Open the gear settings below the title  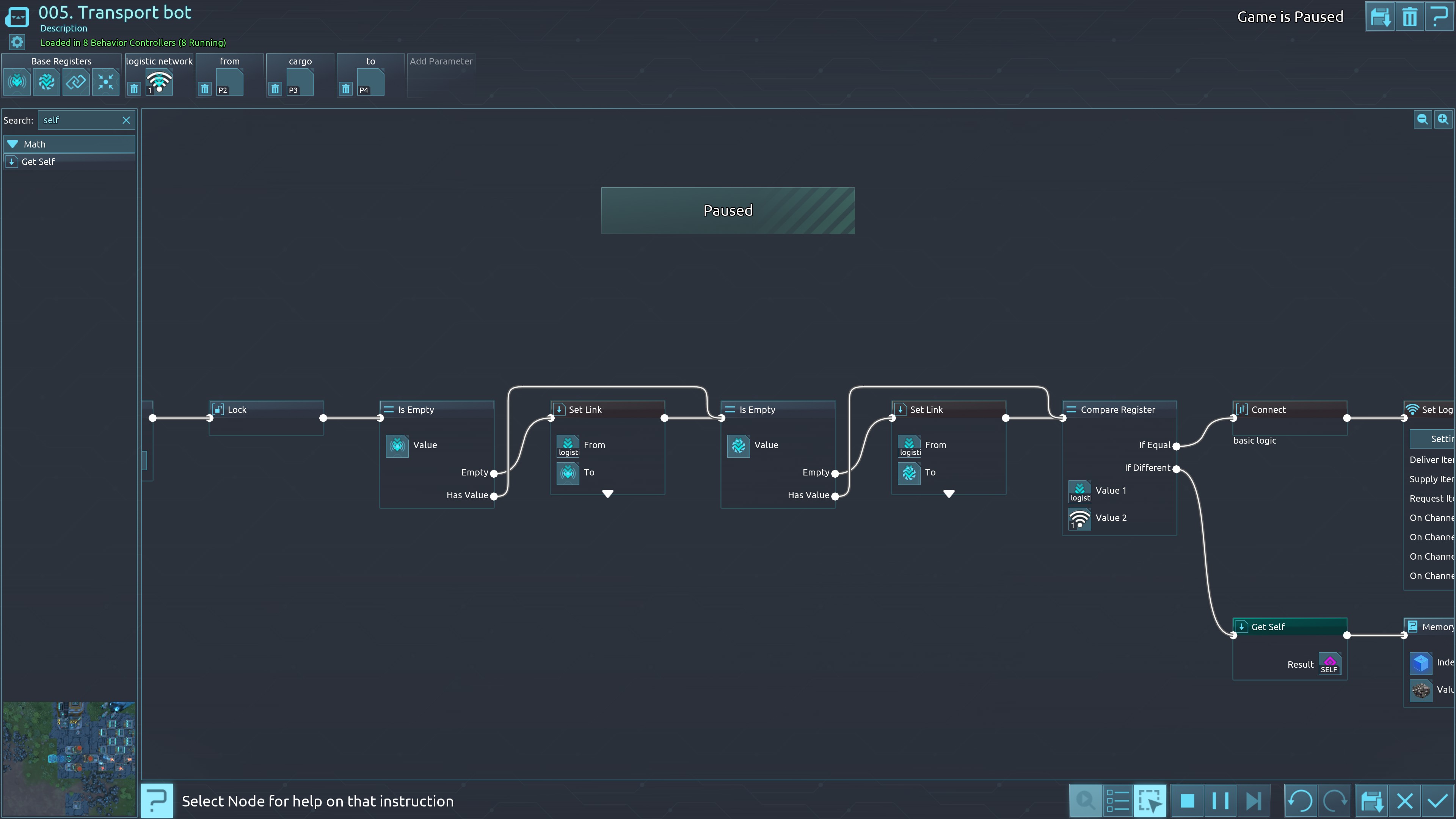coord(17,42)
